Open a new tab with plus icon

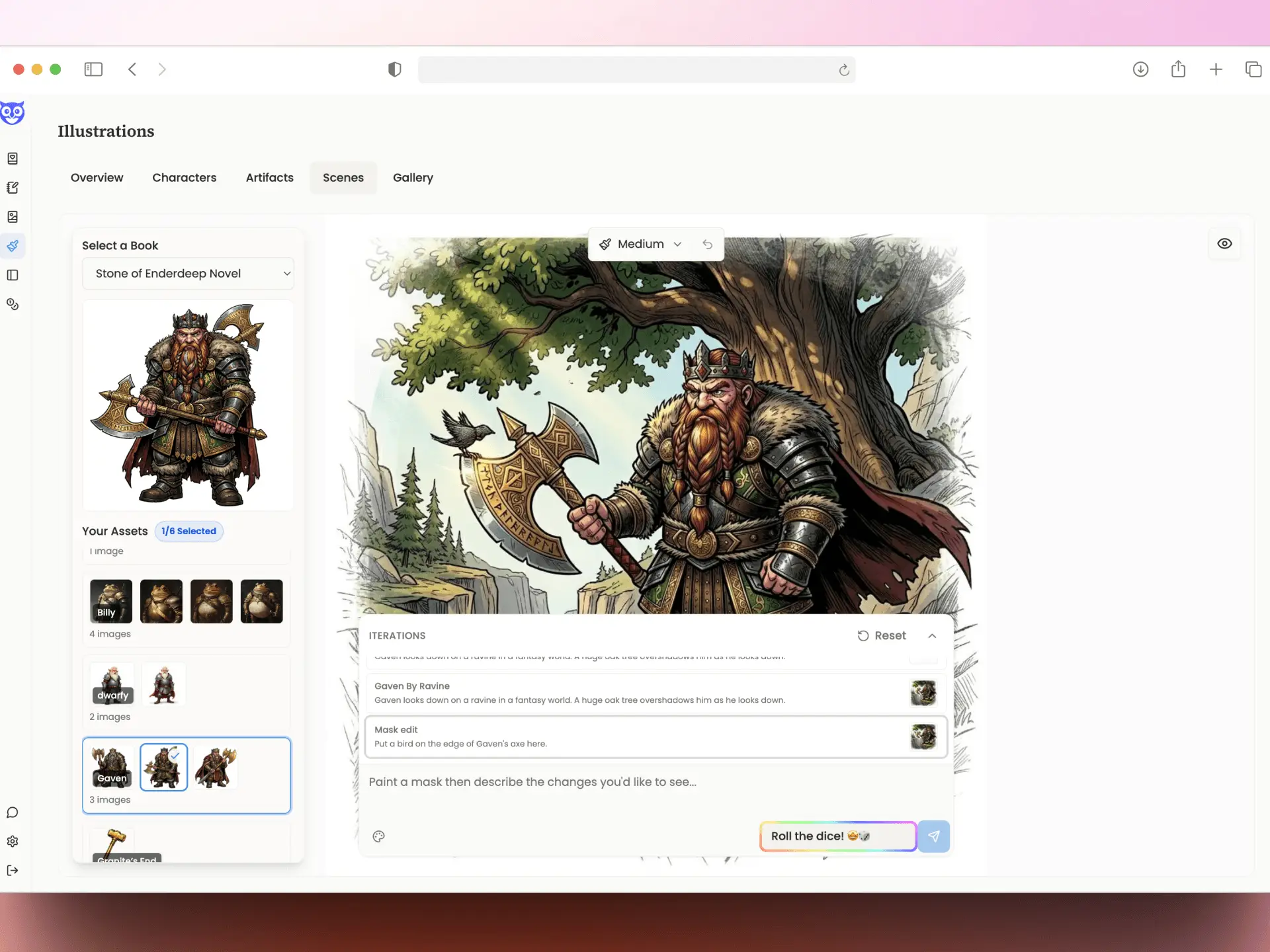click(1216, 69)
